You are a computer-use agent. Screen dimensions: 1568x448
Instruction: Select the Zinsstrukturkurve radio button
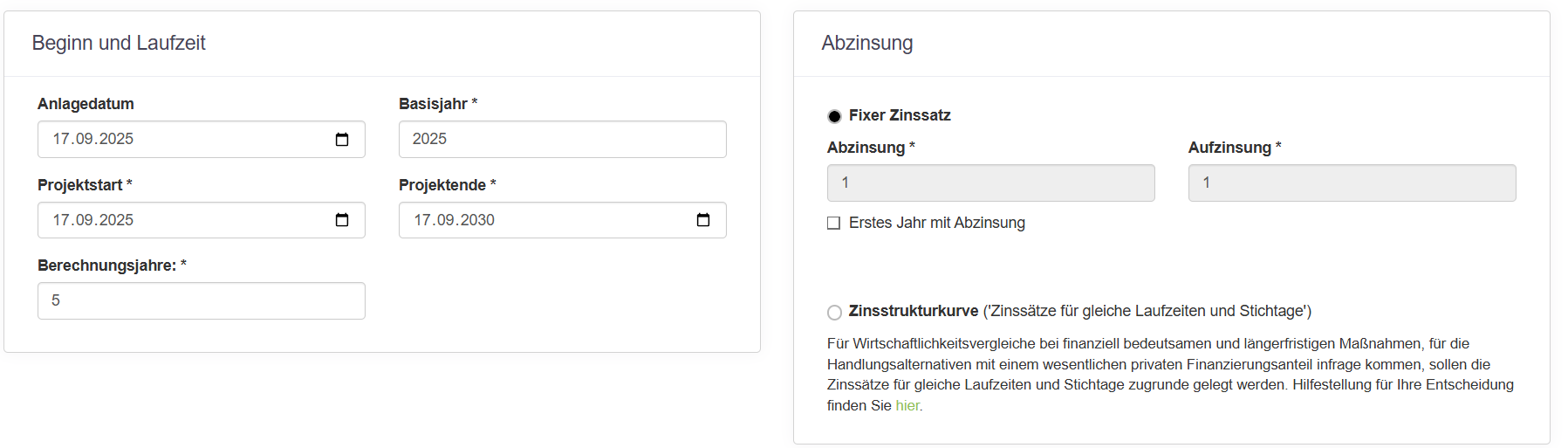[x=834, y=312]
